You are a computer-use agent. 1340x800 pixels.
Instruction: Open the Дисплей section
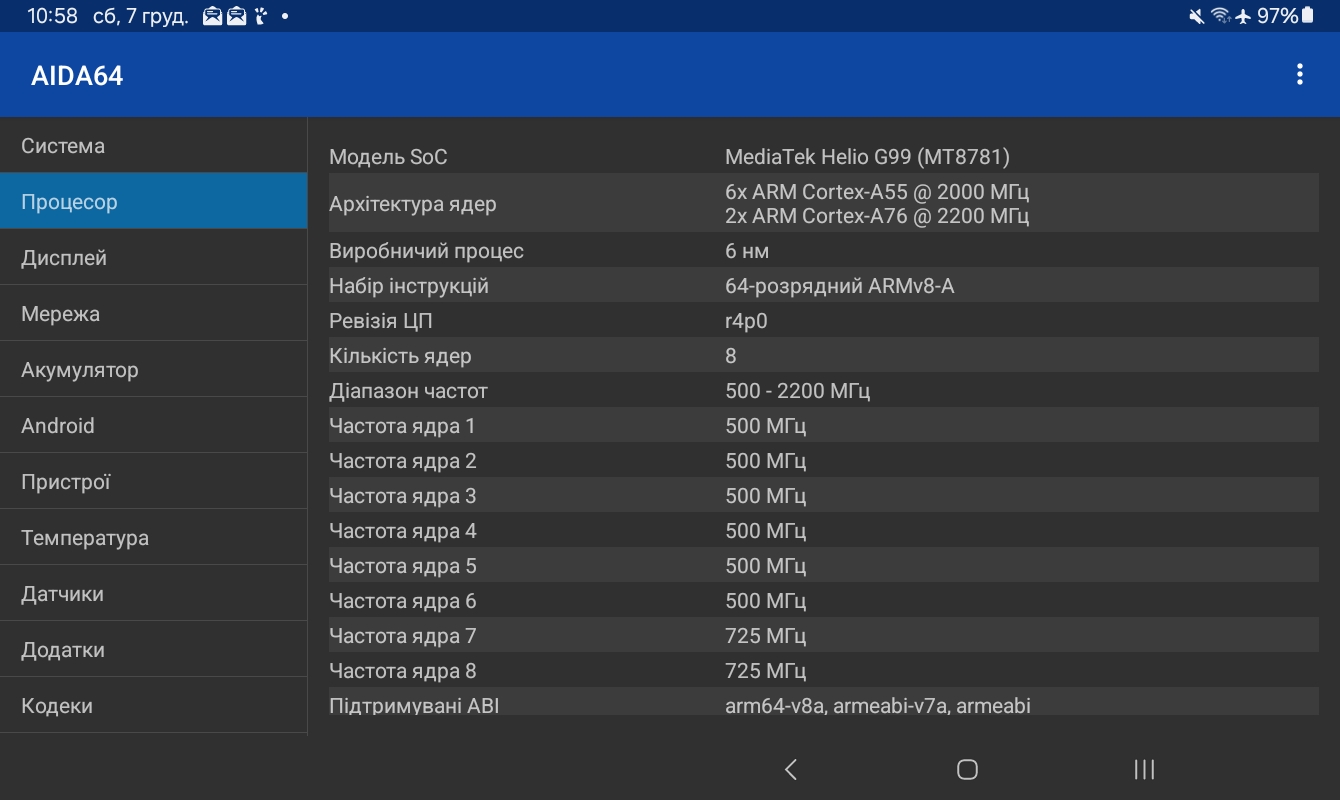(154, 257)
